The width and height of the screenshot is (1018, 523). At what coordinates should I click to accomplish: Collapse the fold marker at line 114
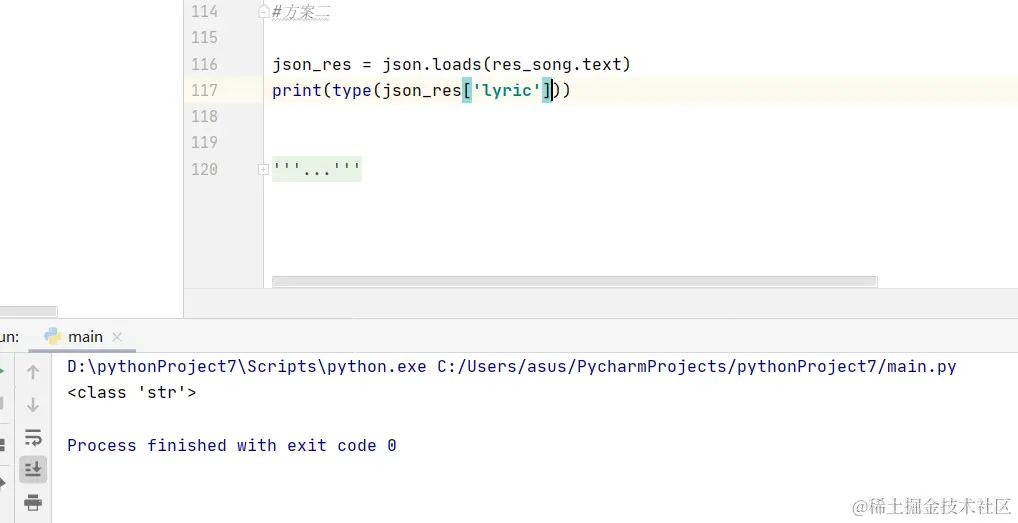(263, 12)
